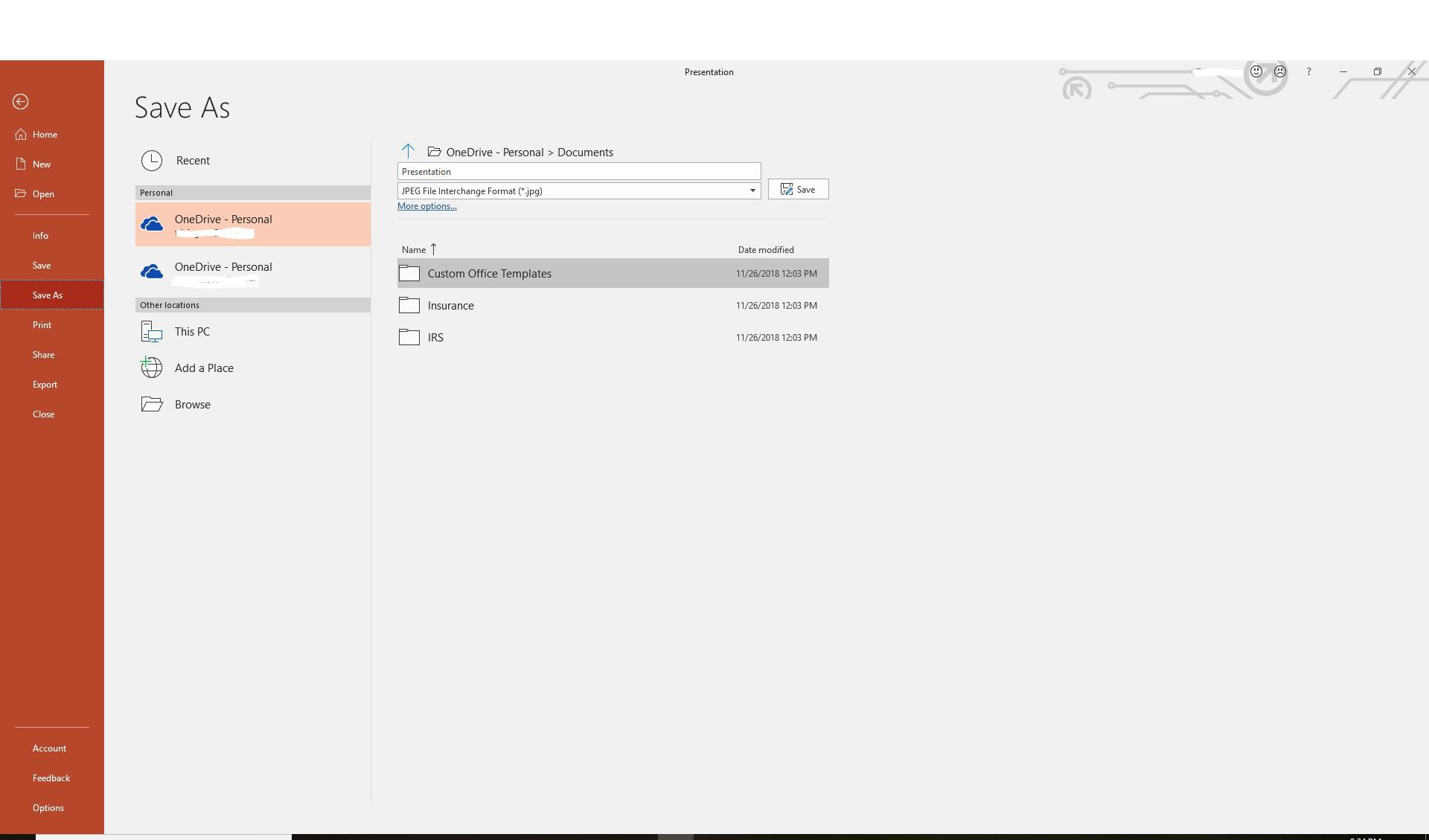This screenshot has height=840, width=1429.
Task: Select Browse location icon
Action: pyautogui.click(x=151, y=403)
